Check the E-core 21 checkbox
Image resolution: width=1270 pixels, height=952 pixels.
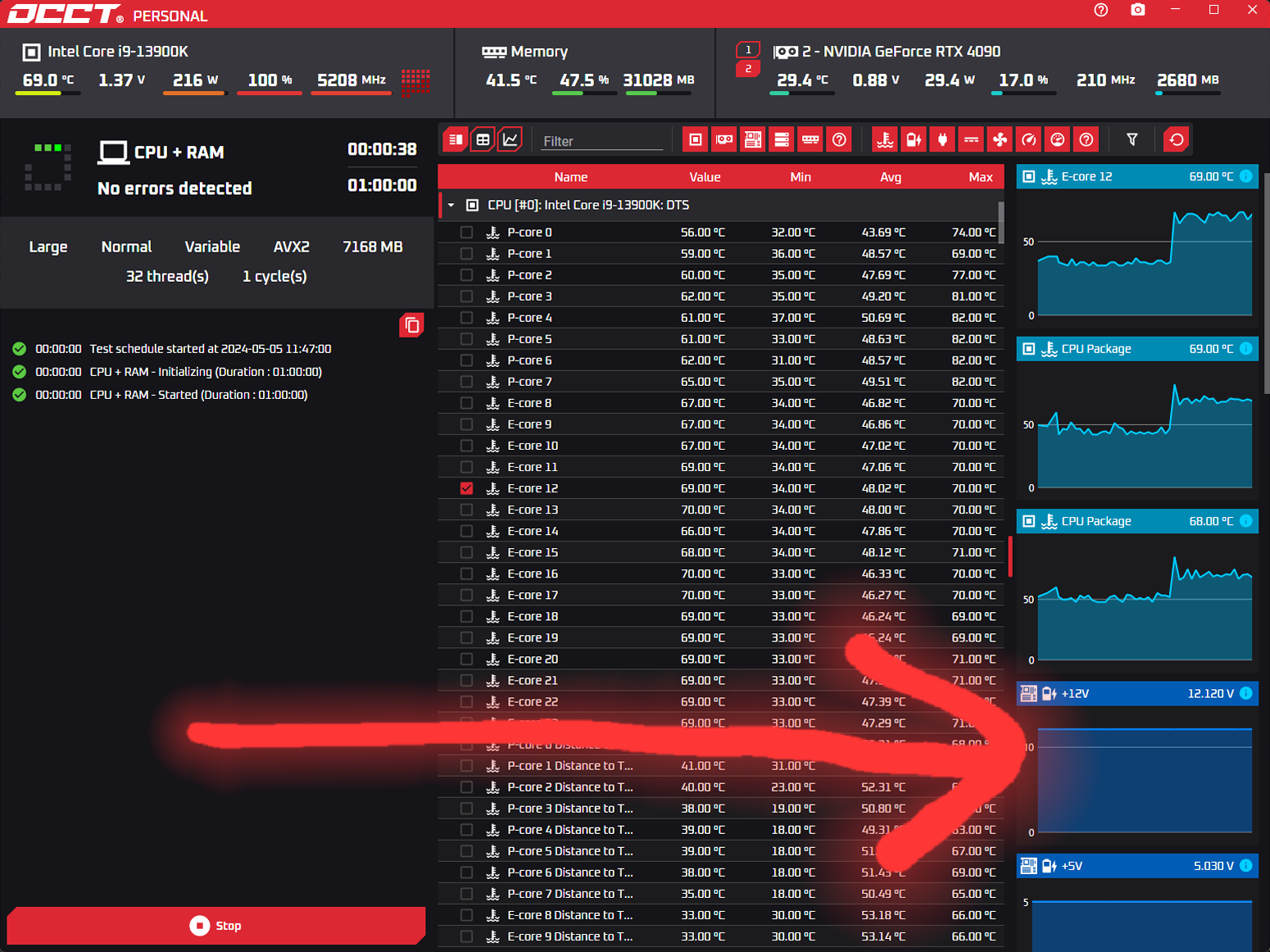pyautogui.click(x=466, y=680)
